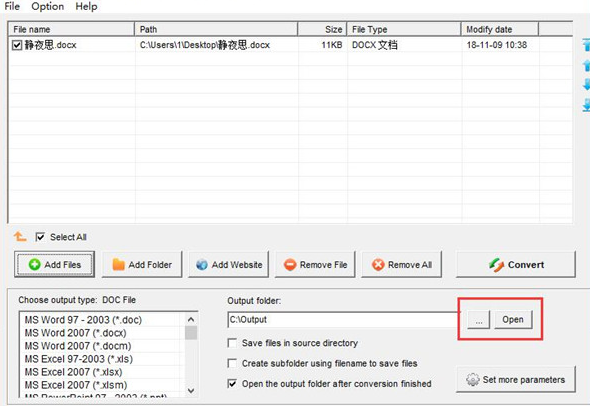Click the Output folder path field
This screenshot has width=590, height=406.
click(343, 319)
